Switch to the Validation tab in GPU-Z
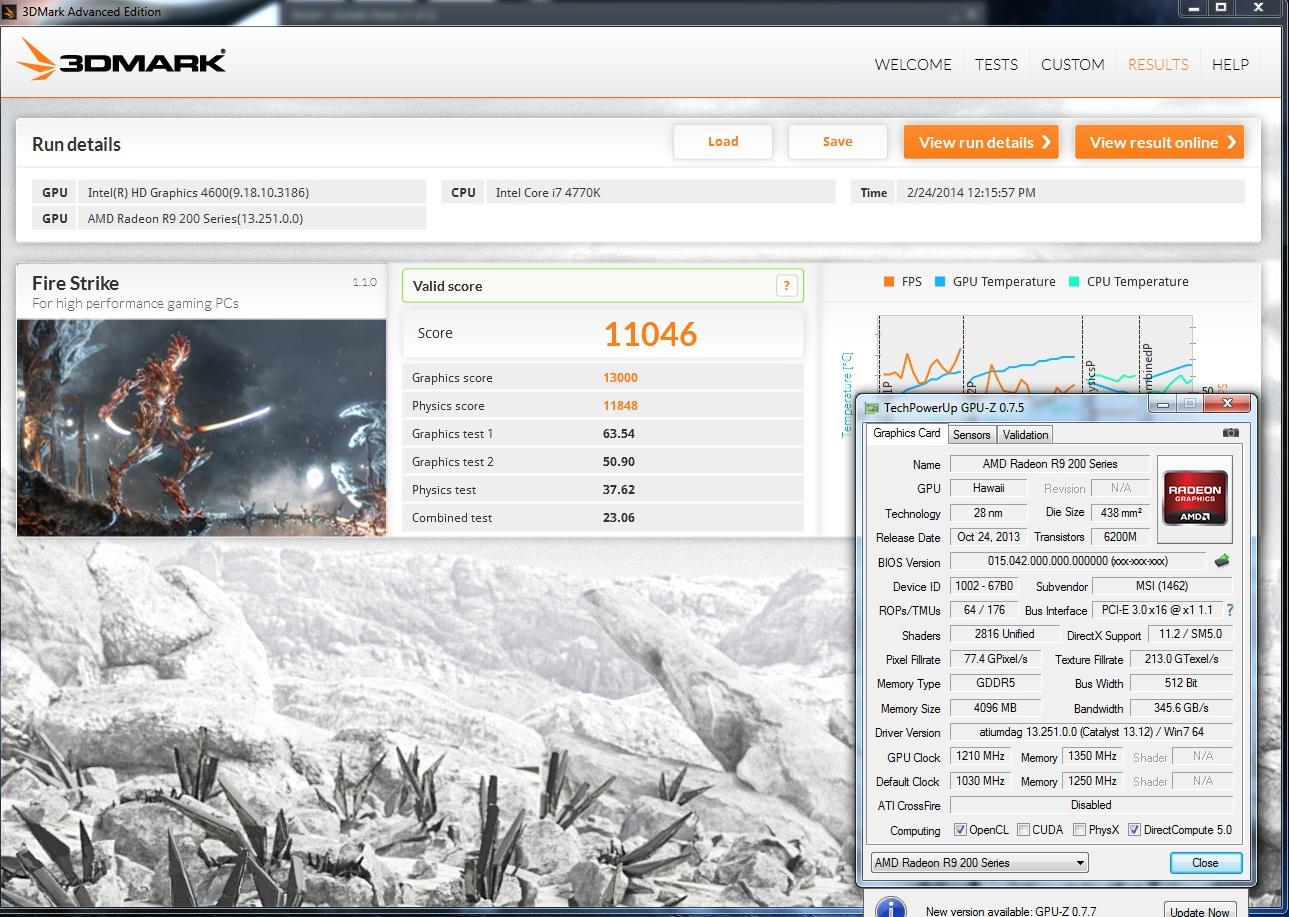1289x917 pixels. pyautogui.click(x=1025, y=434)
